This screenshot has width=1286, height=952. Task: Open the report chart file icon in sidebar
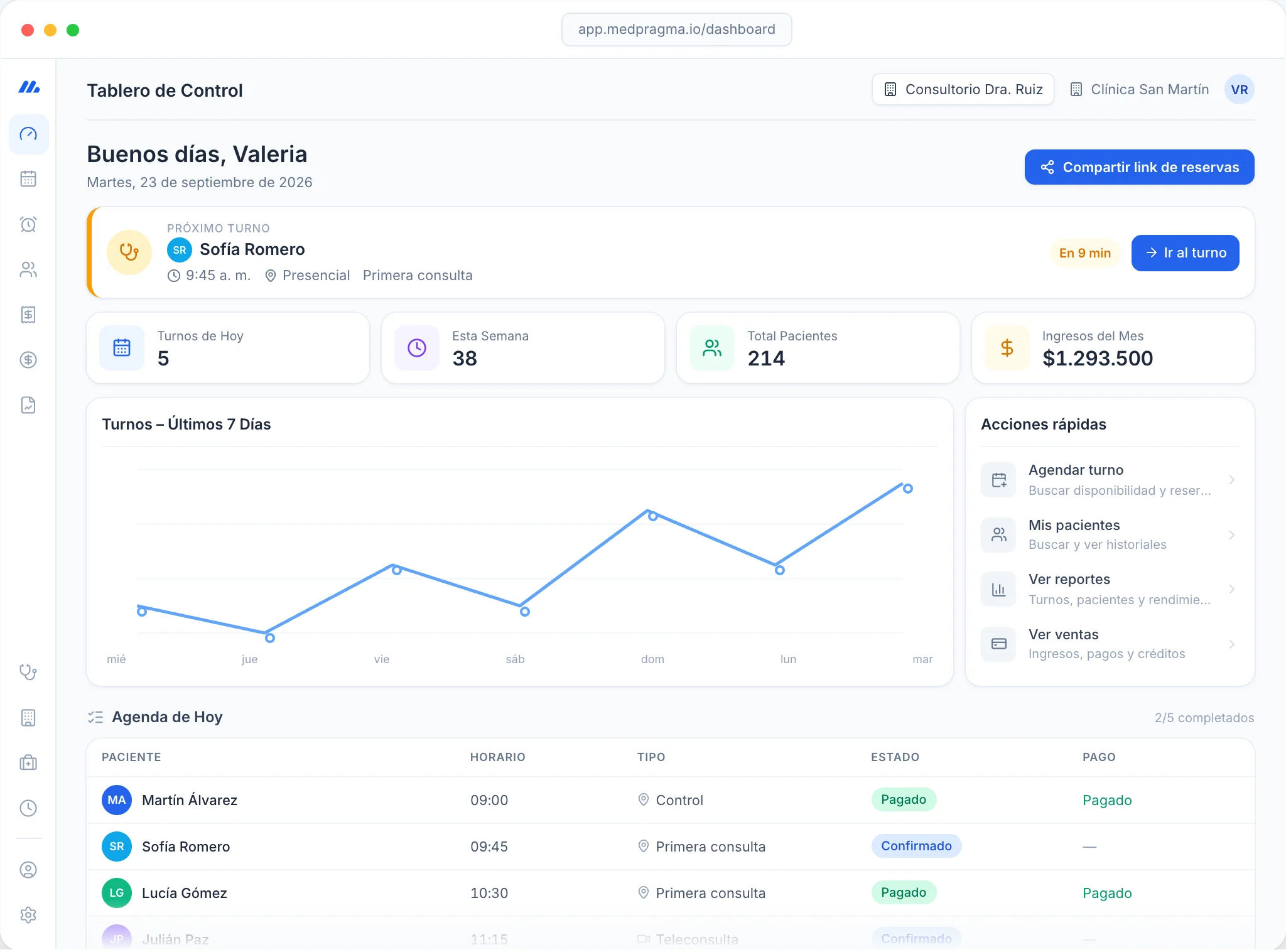28,405
